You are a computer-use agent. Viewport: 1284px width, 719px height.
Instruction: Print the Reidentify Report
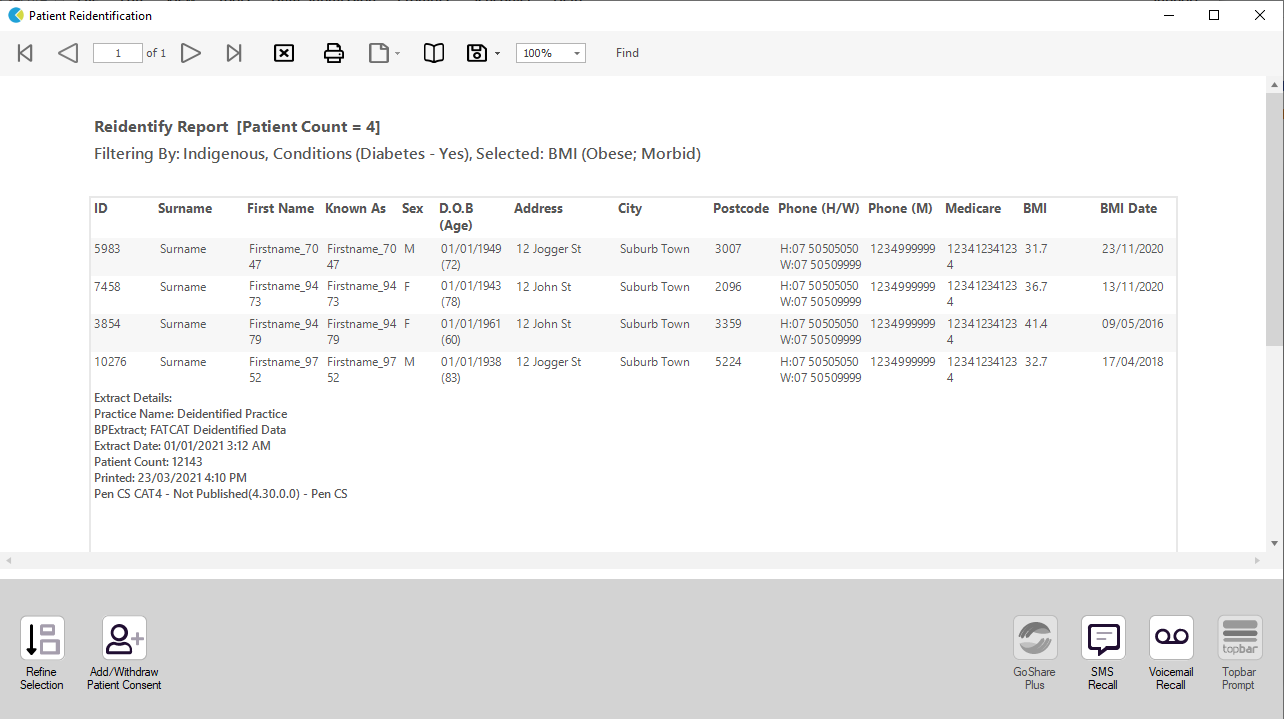point(334,53)
